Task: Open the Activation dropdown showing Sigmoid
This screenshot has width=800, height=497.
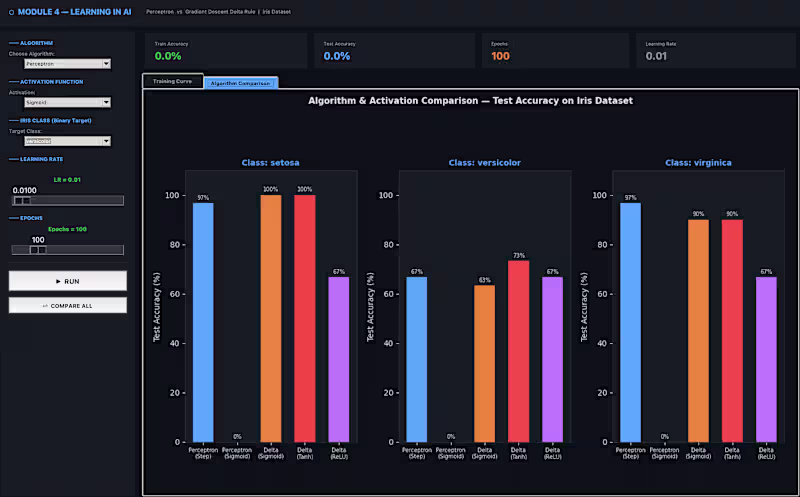Action: [x=67, y=103]
